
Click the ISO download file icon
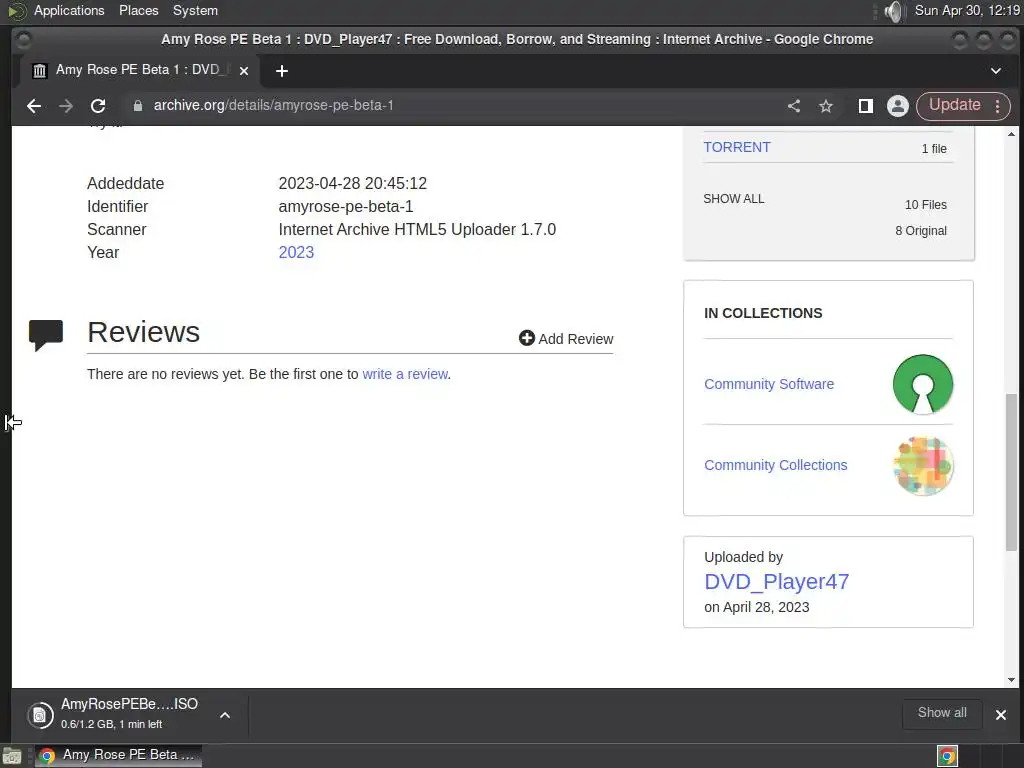click(40, 715)
